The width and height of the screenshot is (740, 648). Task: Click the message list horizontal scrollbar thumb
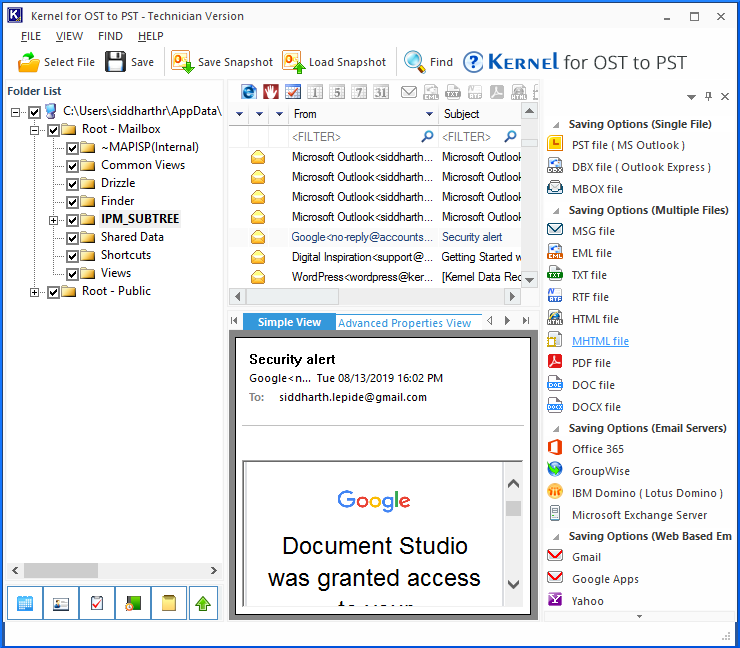click(292, 296)
